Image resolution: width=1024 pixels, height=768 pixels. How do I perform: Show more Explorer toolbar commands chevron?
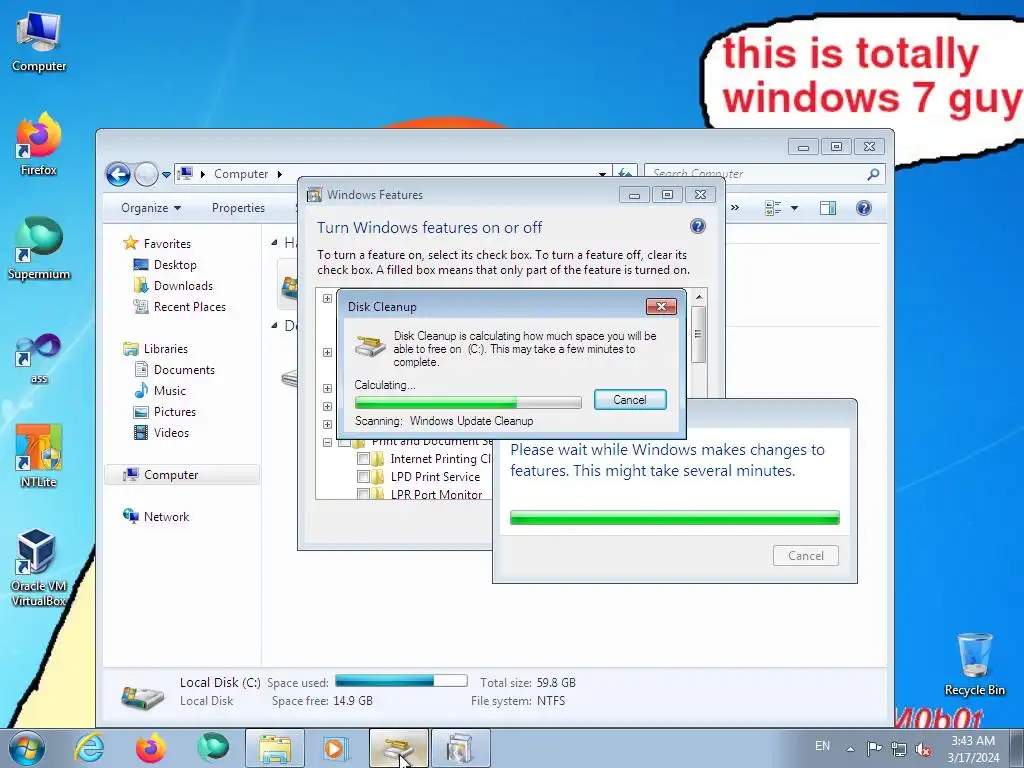735,208
